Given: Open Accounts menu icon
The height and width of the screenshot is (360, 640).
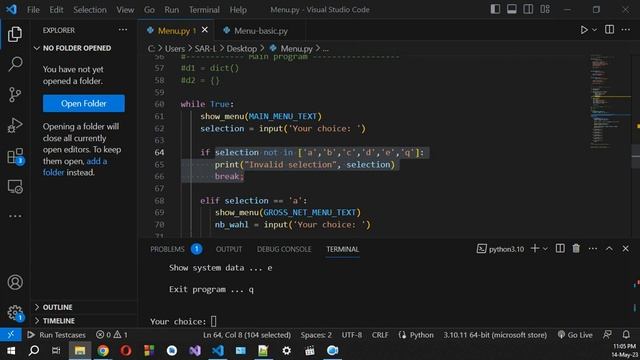Looking at the screenshot, I should click(15, 282).
